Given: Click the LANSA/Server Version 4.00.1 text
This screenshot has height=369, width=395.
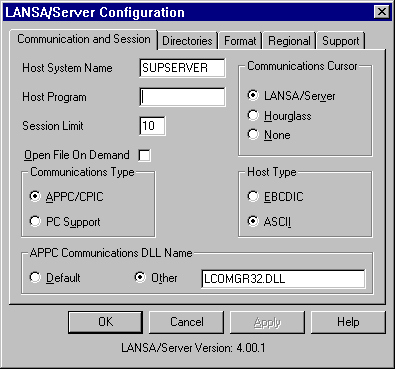Looking at the screenshot, I should (x=193, y=348).
